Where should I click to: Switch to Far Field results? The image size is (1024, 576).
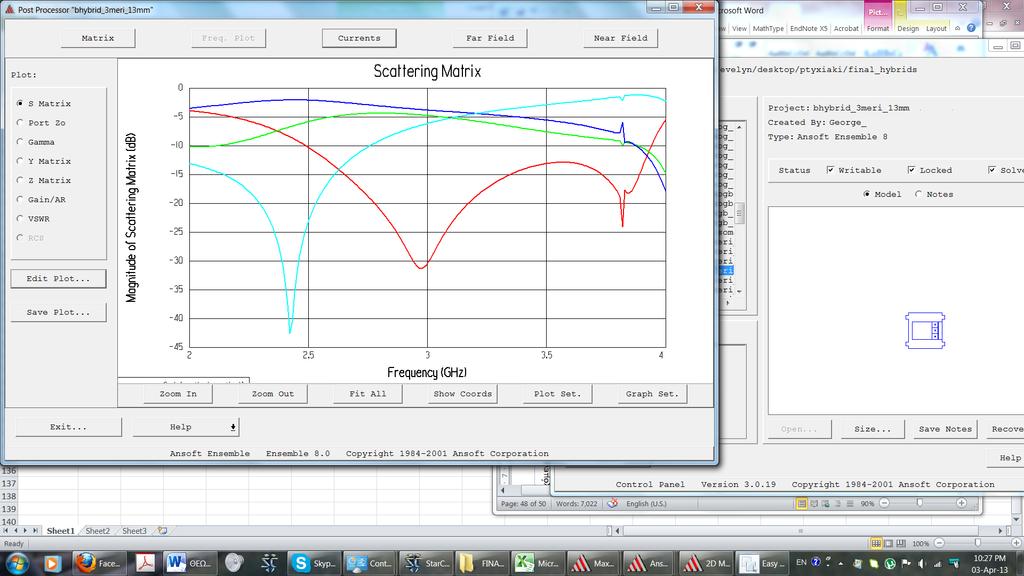490,38
